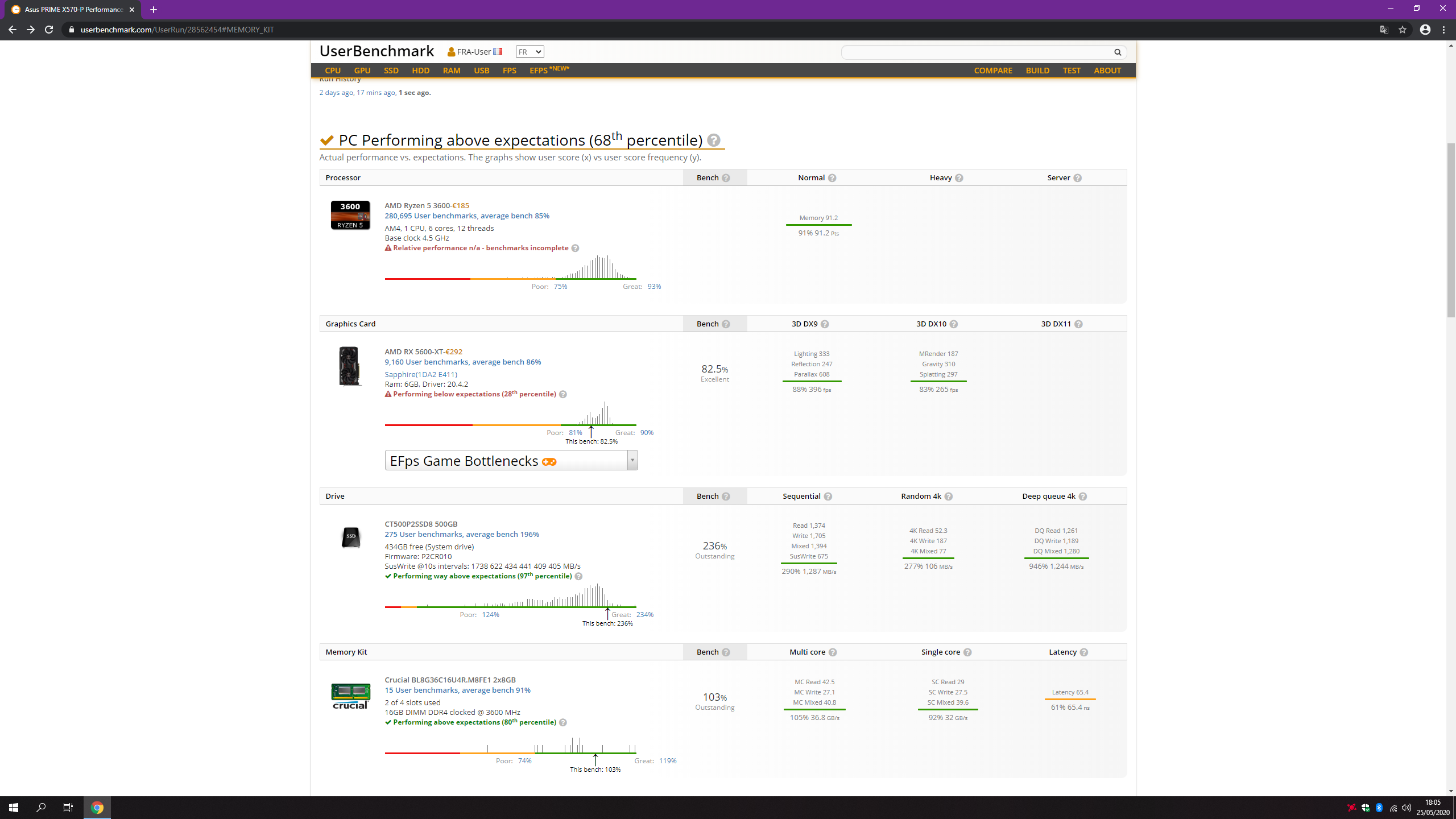Open the Chrome profile icon
This screenshot has width=1456, height=819.
pyautogui.click(x=1425, y=30)
